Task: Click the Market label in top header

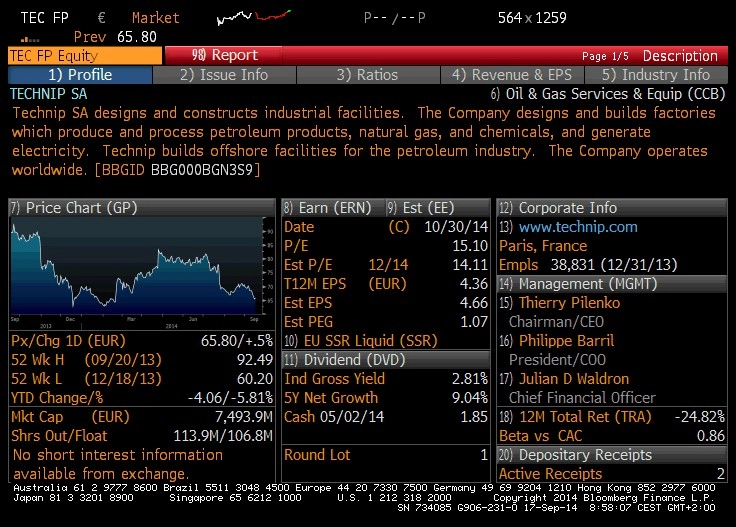Action: tap(155, 18)
